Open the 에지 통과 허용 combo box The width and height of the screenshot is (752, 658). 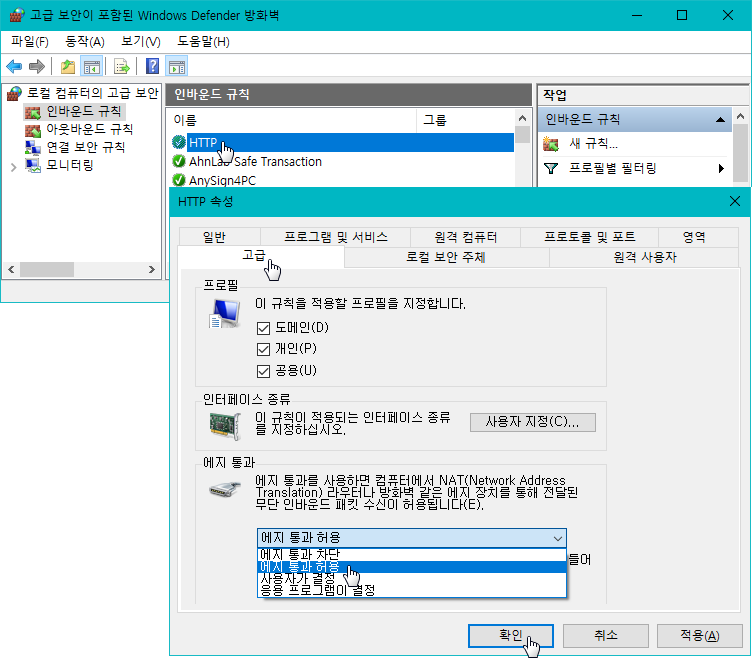click(411, 538)
